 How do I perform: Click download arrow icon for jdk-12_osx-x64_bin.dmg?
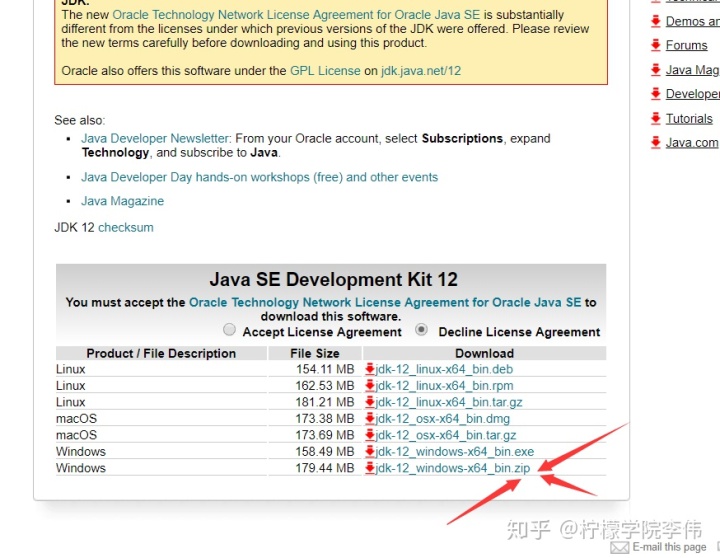[370, 418]
